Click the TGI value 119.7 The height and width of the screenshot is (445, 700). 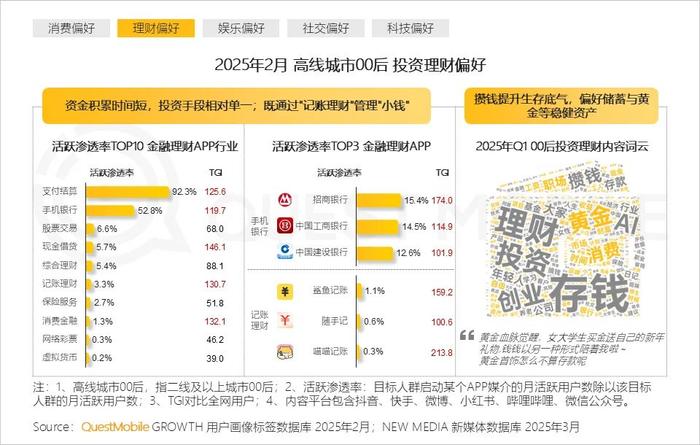point(215,211)
